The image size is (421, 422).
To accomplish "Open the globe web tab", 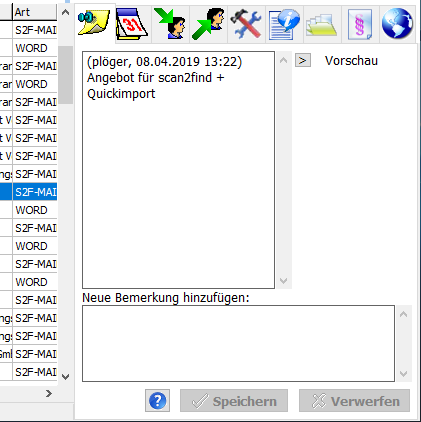I will tap(397, 24).
